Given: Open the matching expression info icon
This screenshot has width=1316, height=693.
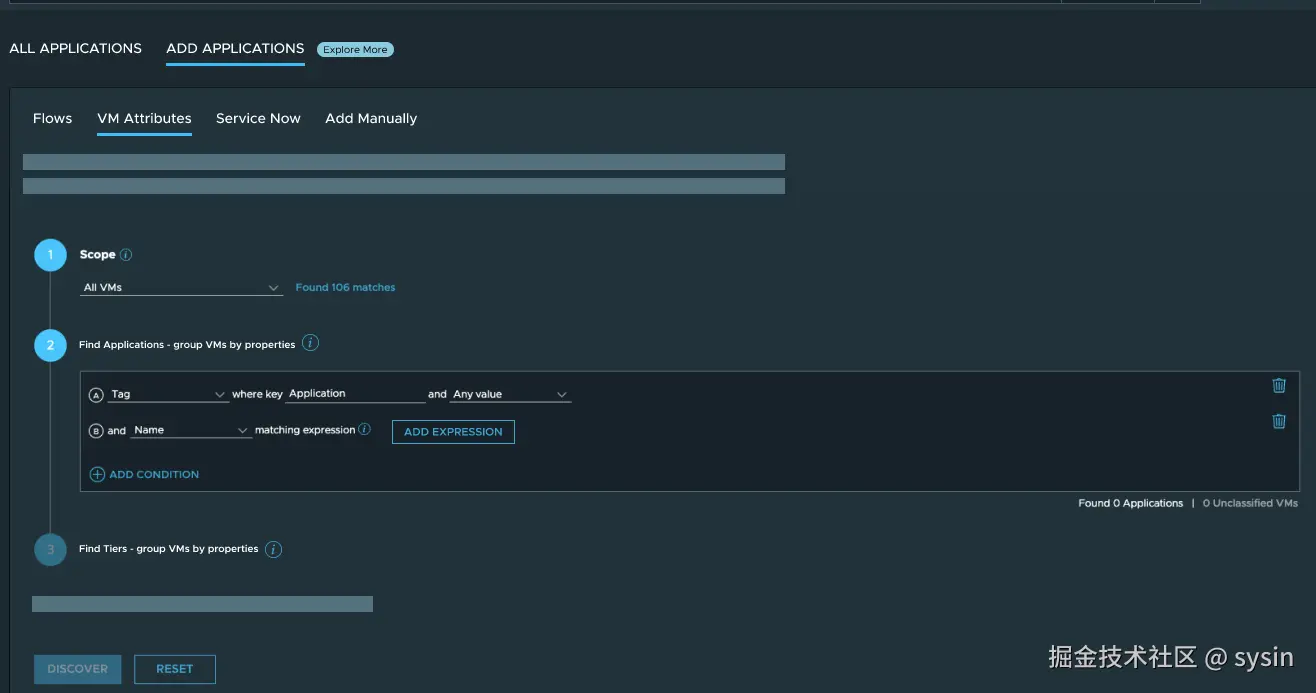Looking at the screenshot, I should [x=364, y=430].
